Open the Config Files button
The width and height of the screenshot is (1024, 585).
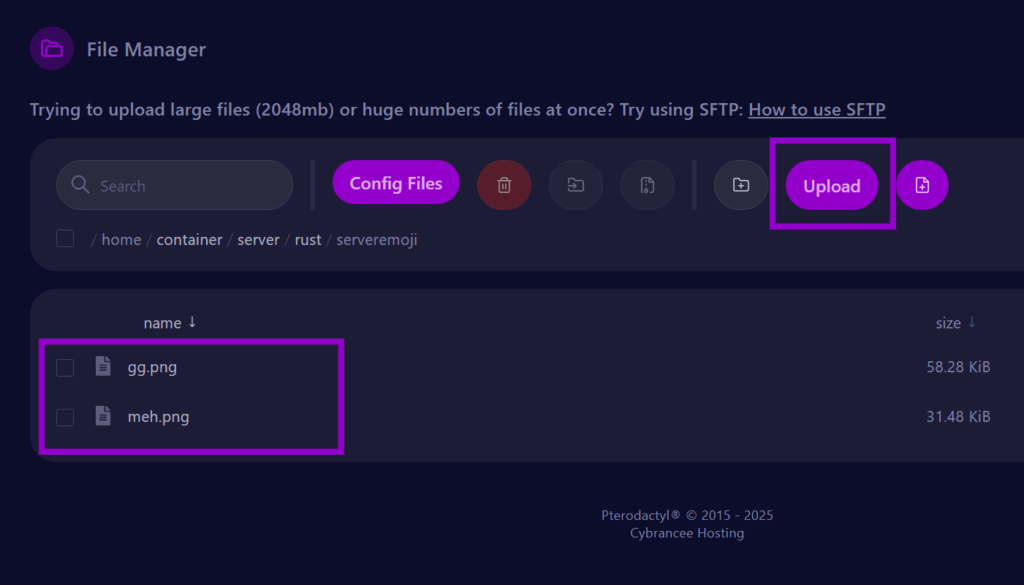(395, 183)
